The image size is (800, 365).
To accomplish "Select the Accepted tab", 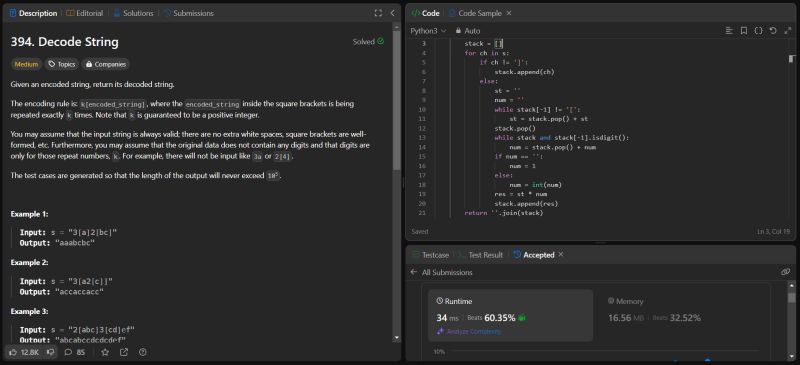I will 534,255.
